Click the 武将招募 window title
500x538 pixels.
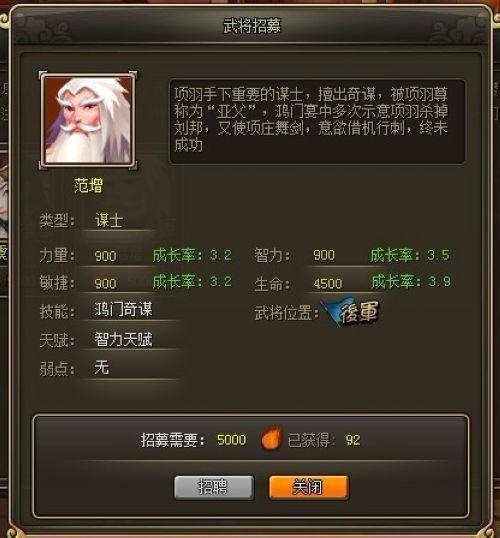(252, 26)
